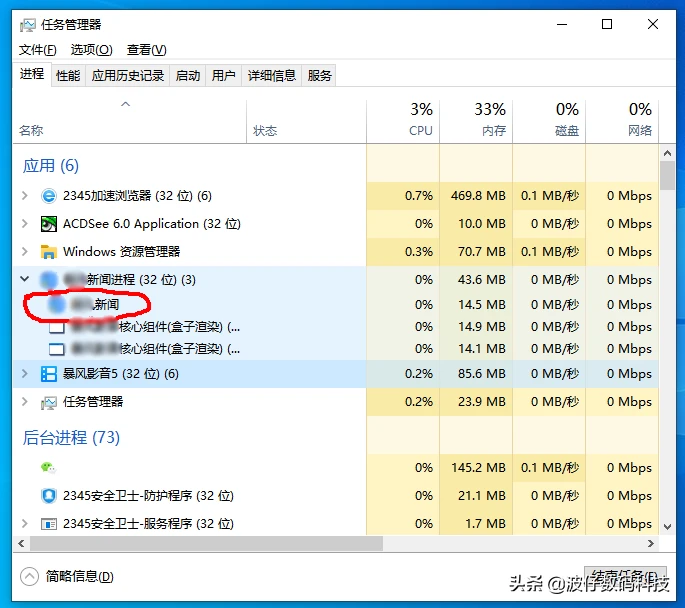Viewport: 685px width, 608px height.
Task: Click vertical scrollbar up arrow
Action: point(667,153)
